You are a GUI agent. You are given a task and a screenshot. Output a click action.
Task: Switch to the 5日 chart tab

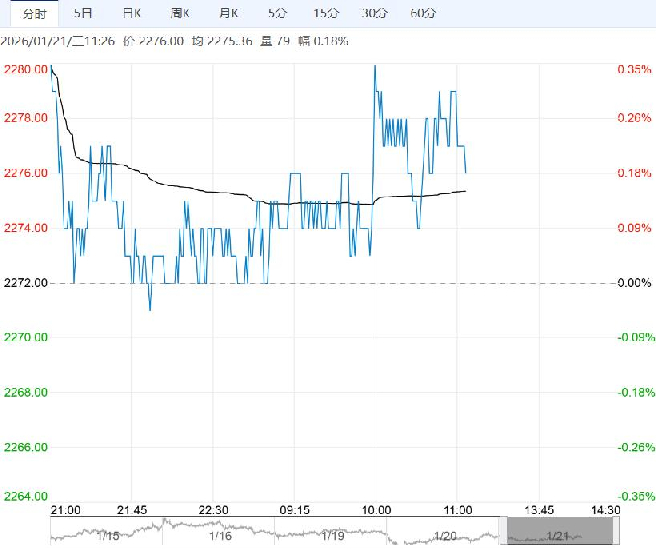point(83,13)
